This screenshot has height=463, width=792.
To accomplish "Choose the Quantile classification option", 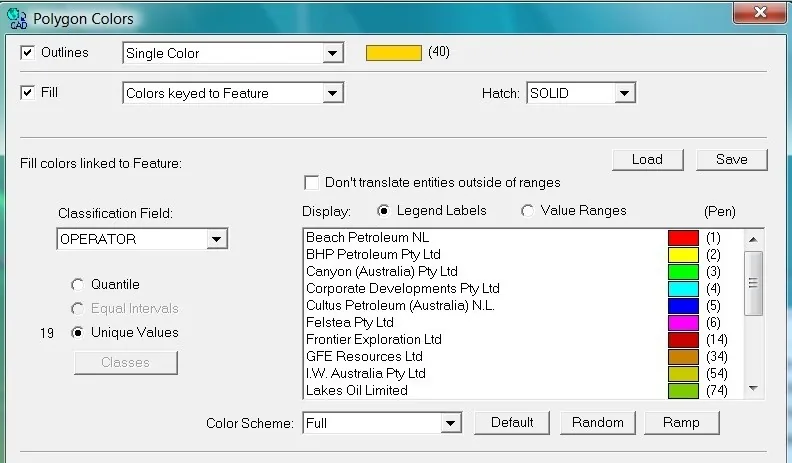I will pyautogui.click(x=77, y=285).
